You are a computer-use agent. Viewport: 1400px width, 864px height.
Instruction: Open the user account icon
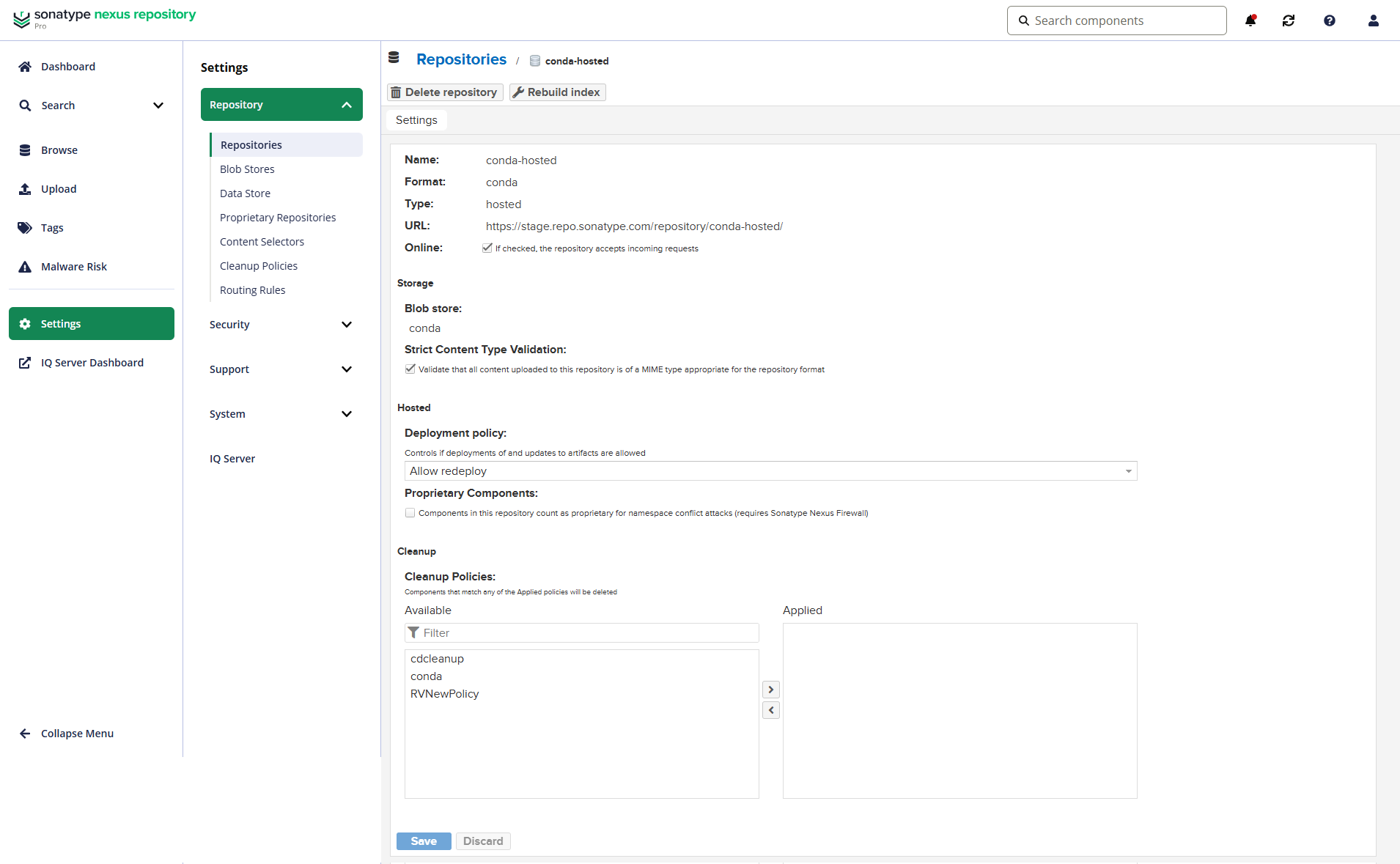coord(1374,21)
